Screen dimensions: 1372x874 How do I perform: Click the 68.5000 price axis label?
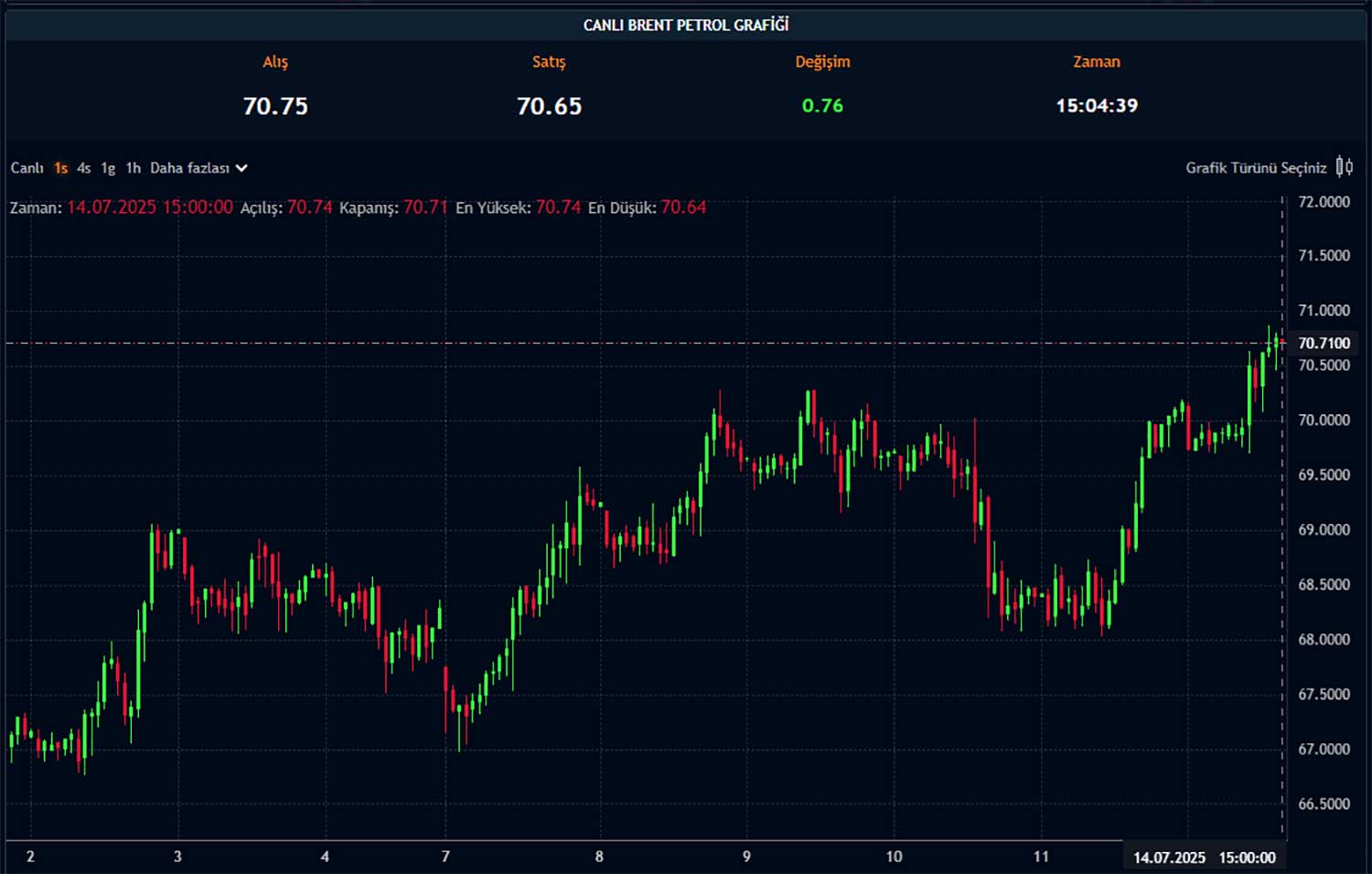click(x=1324, y=585)
